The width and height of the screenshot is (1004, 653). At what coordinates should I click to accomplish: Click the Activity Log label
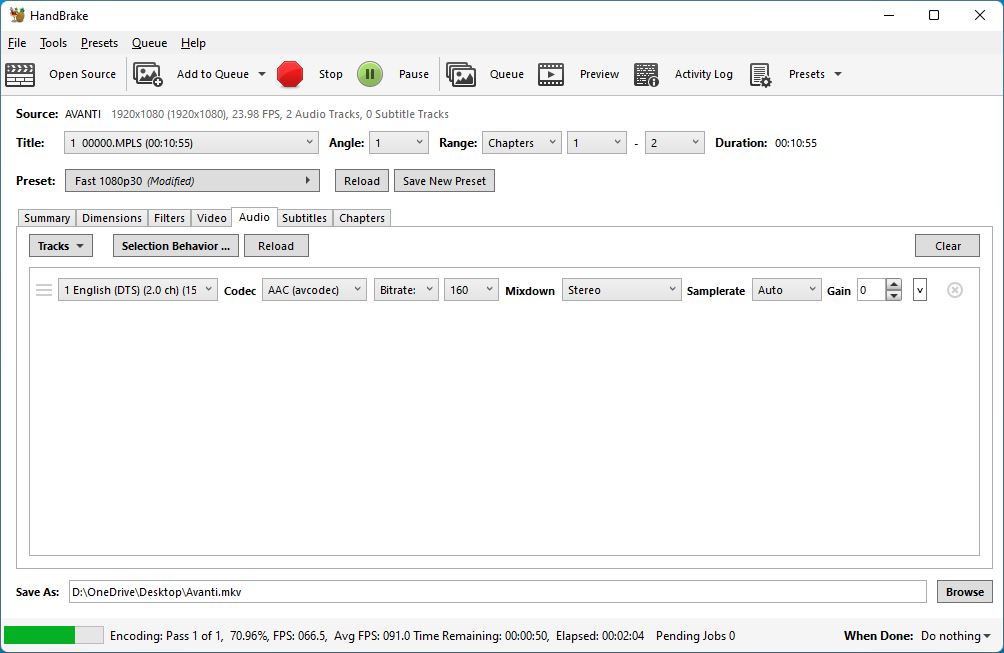click(703, 74)
